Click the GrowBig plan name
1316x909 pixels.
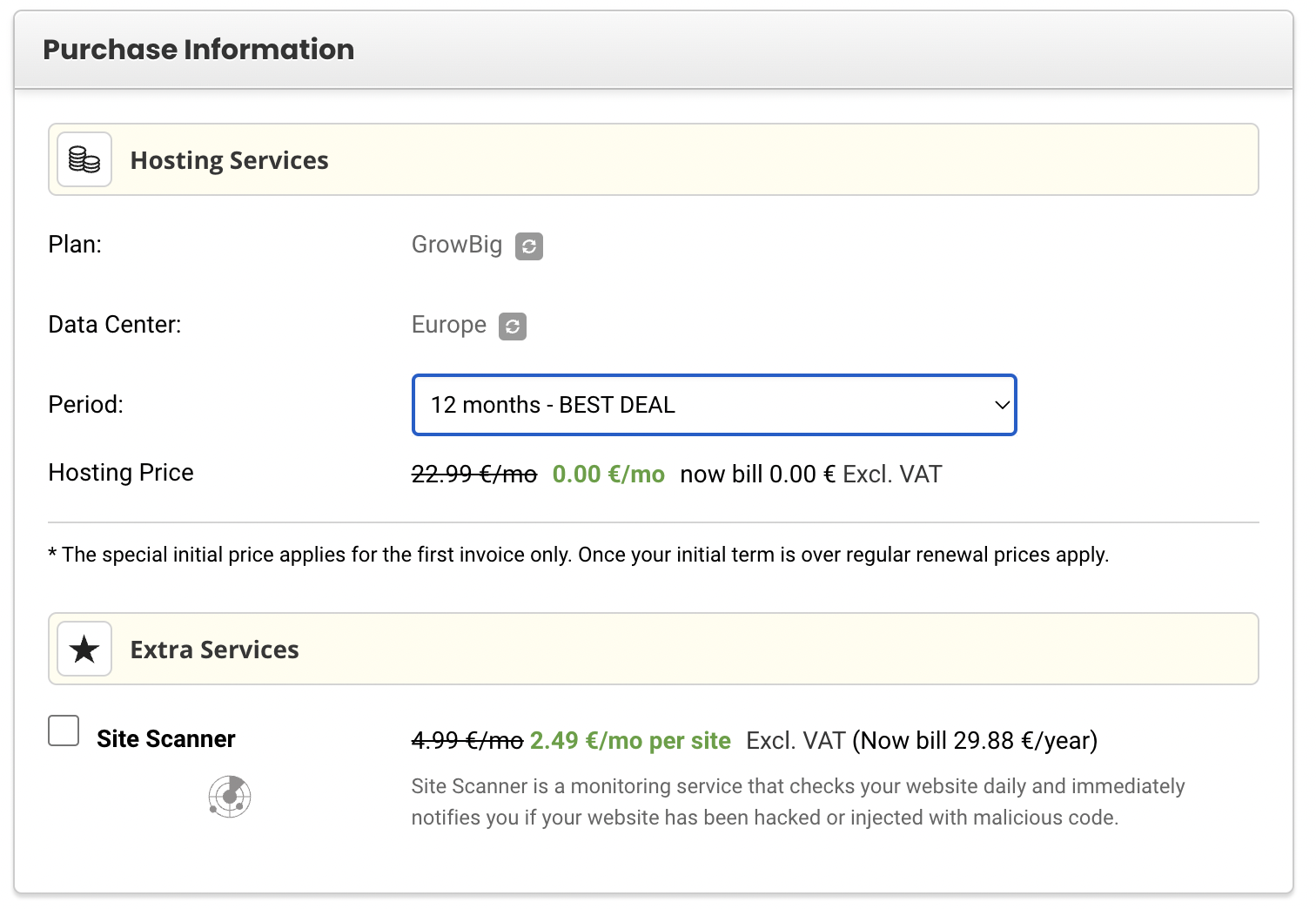coord(457,245)
